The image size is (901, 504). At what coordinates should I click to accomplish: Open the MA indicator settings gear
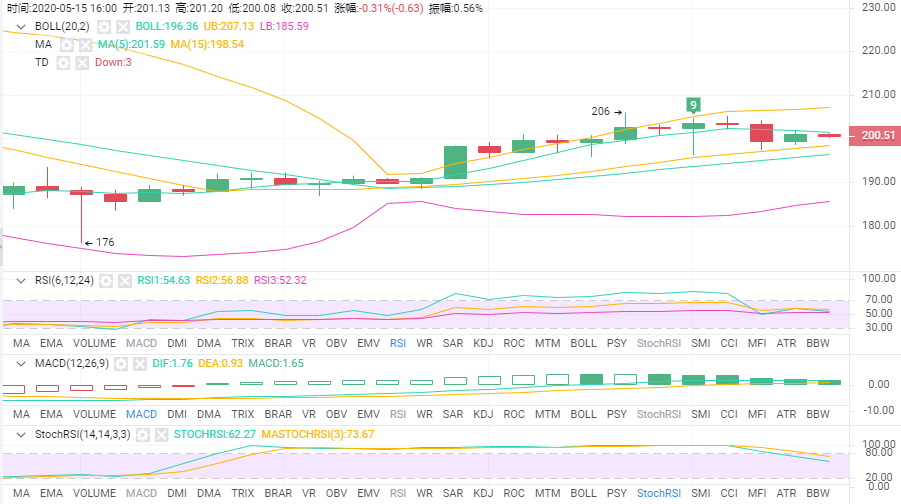pyautogui.click(x=67, y=45)
